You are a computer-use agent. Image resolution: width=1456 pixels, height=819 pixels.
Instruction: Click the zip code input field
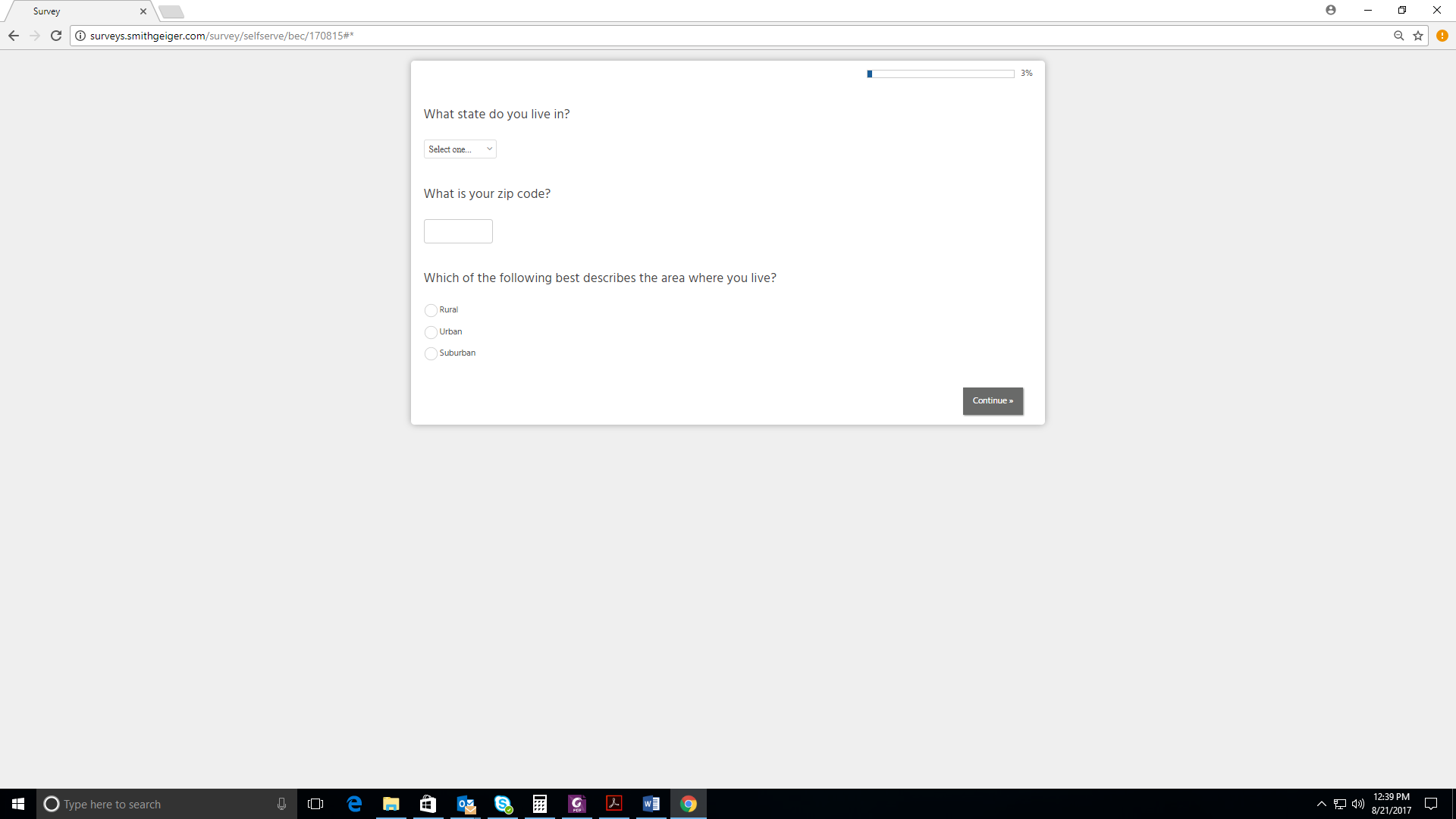click(458, 231)
